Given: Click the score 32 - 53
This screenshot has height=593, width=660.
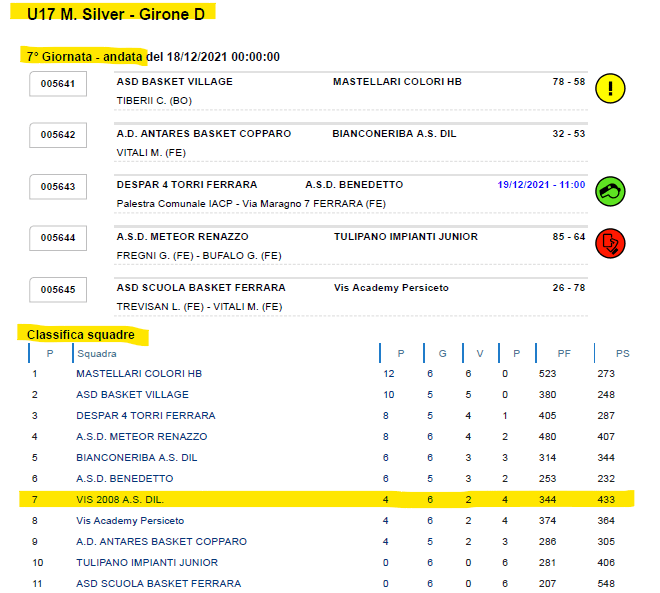Looking at the screenshot, I should (569, 133).
